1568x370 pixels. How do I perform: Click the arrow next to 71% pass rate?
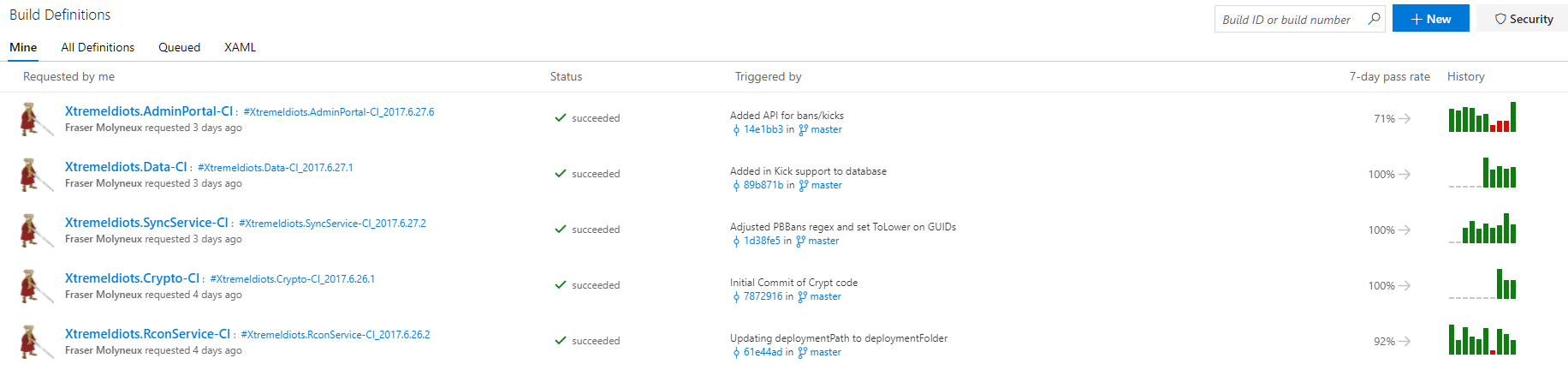(x=1405, y=119)
